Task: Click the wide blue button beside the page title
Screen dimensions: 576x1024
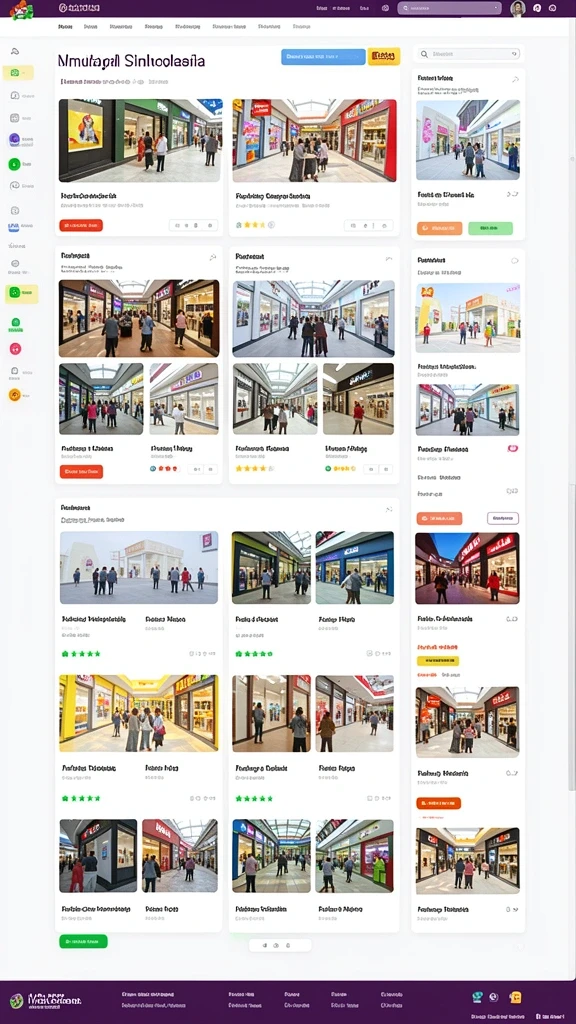Action: [323, 57]
